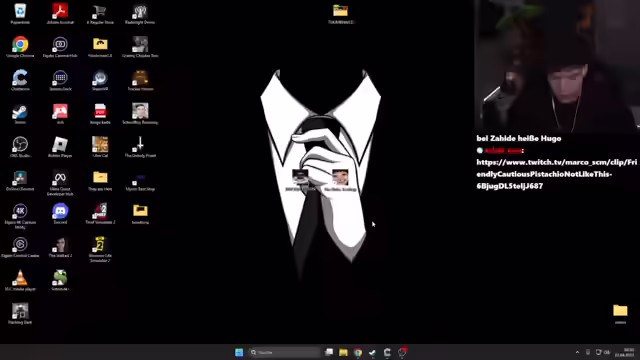
Task: Open the Twitch clip link in chat
Action: [x=557, y=174]
